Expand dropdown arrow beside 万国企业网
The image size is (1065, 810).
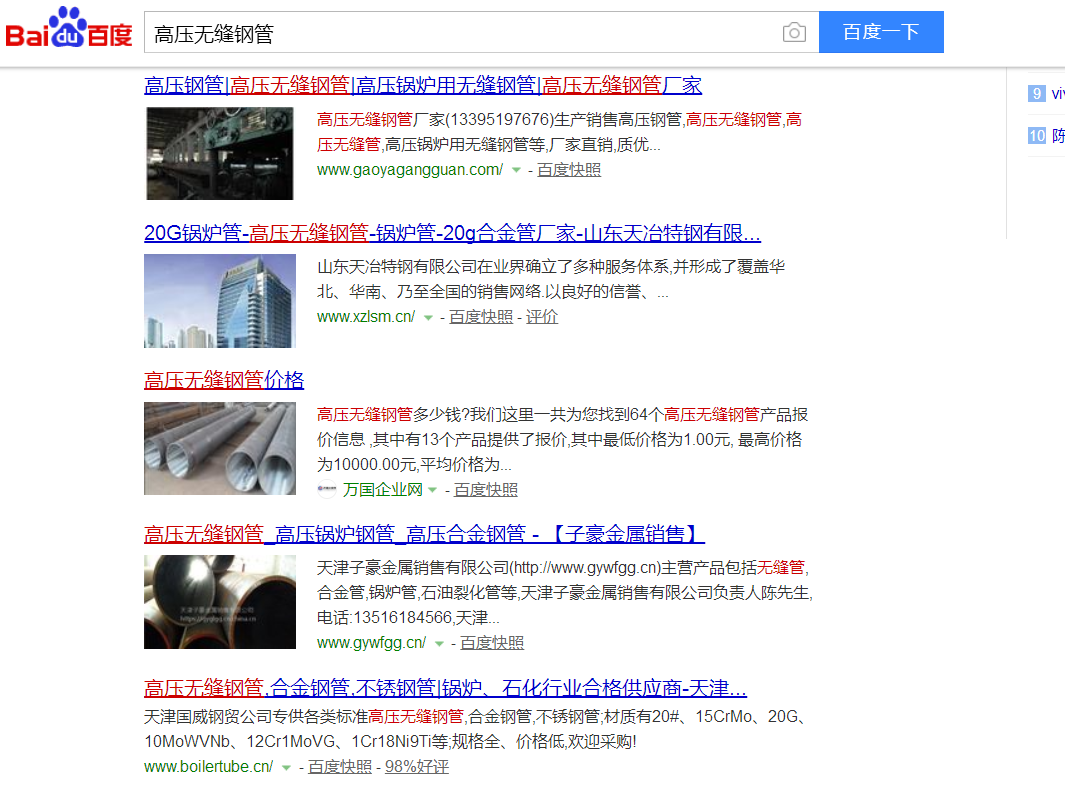pos(433,490)
